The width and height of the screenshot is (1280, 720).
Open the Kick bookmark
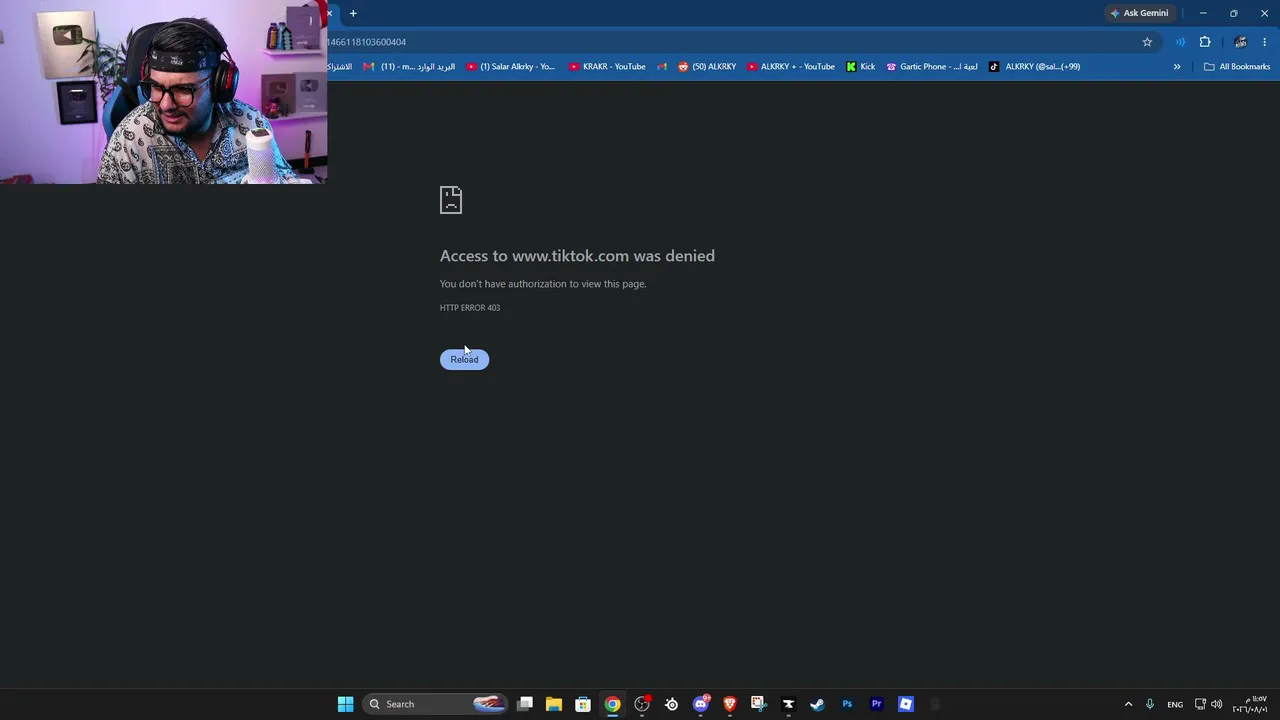click(x=860, y=67)
